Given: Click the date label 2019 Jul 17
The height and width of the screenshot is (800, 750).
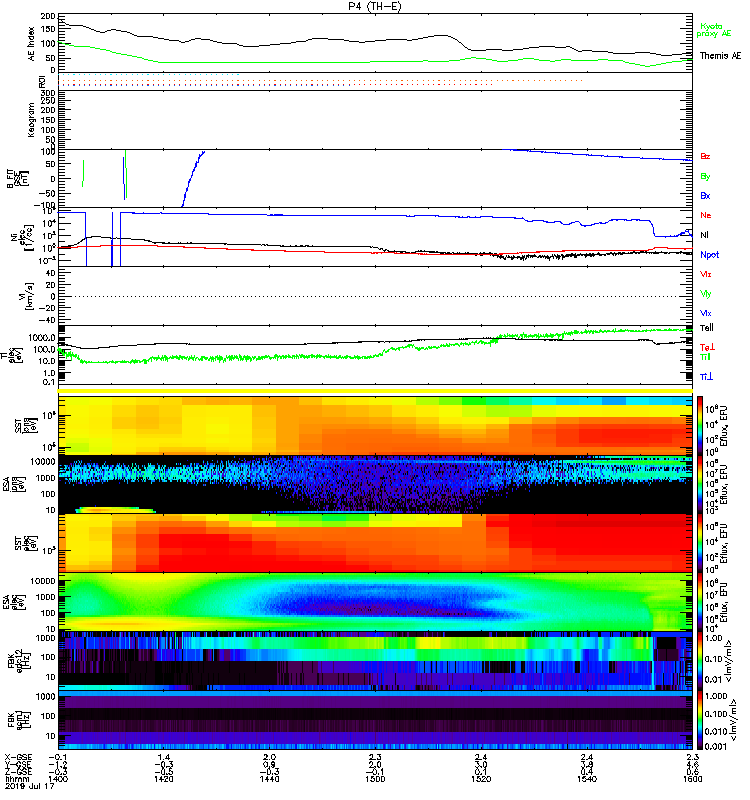Looking at the screenshot, I should point(29,786).
